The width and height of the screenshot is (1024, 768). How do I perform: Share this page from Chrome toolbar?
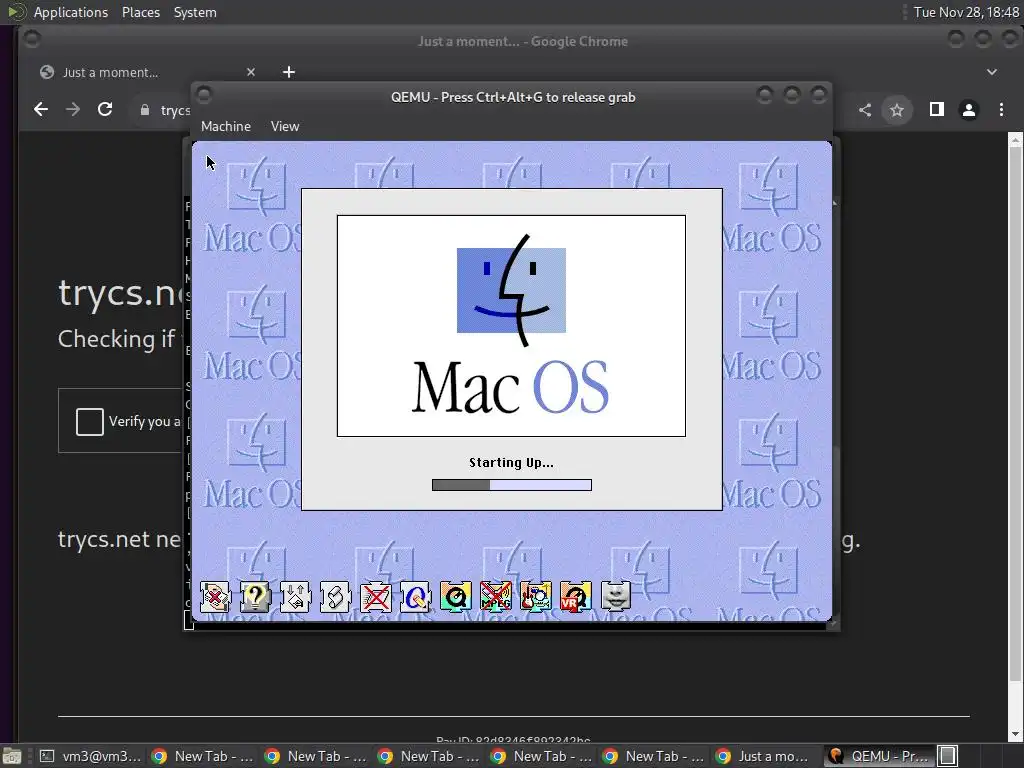865,110
